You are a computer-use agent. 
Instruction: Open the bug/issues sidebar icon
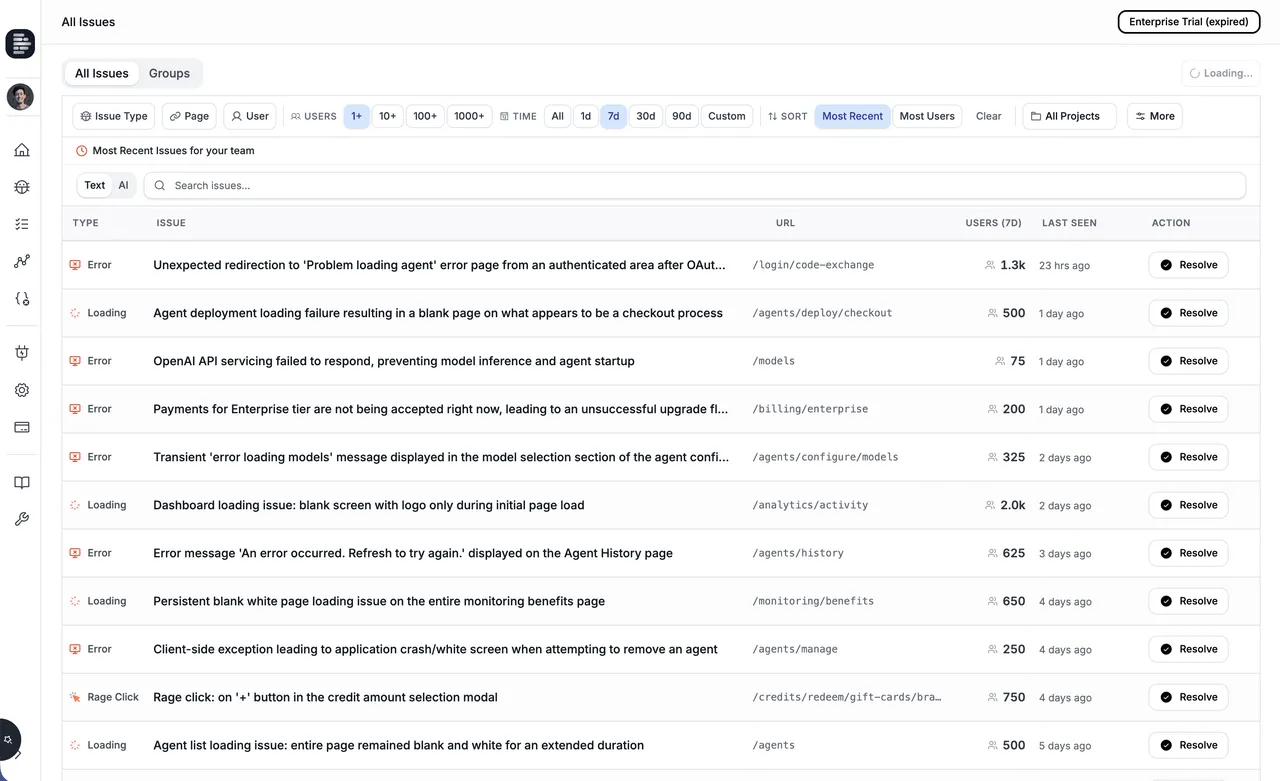coord(21,187)
